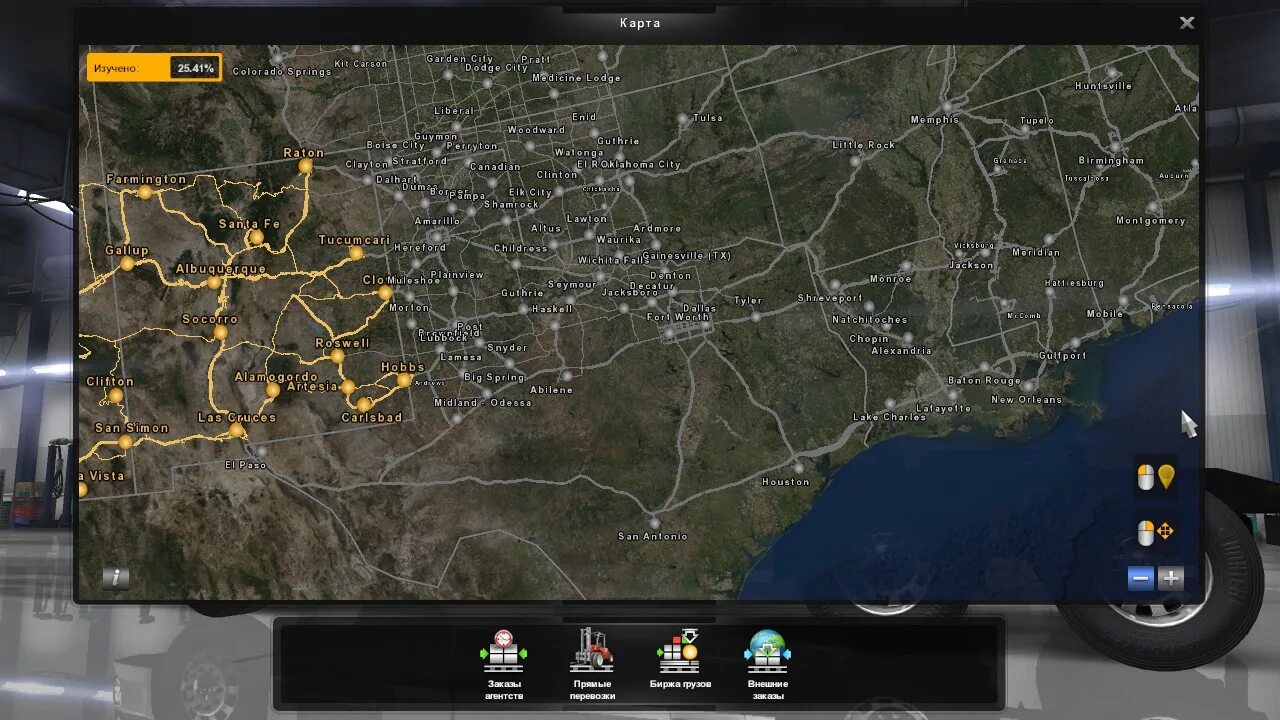Click the El Paso city label
1280x720 pixels.
click(246, 465)
